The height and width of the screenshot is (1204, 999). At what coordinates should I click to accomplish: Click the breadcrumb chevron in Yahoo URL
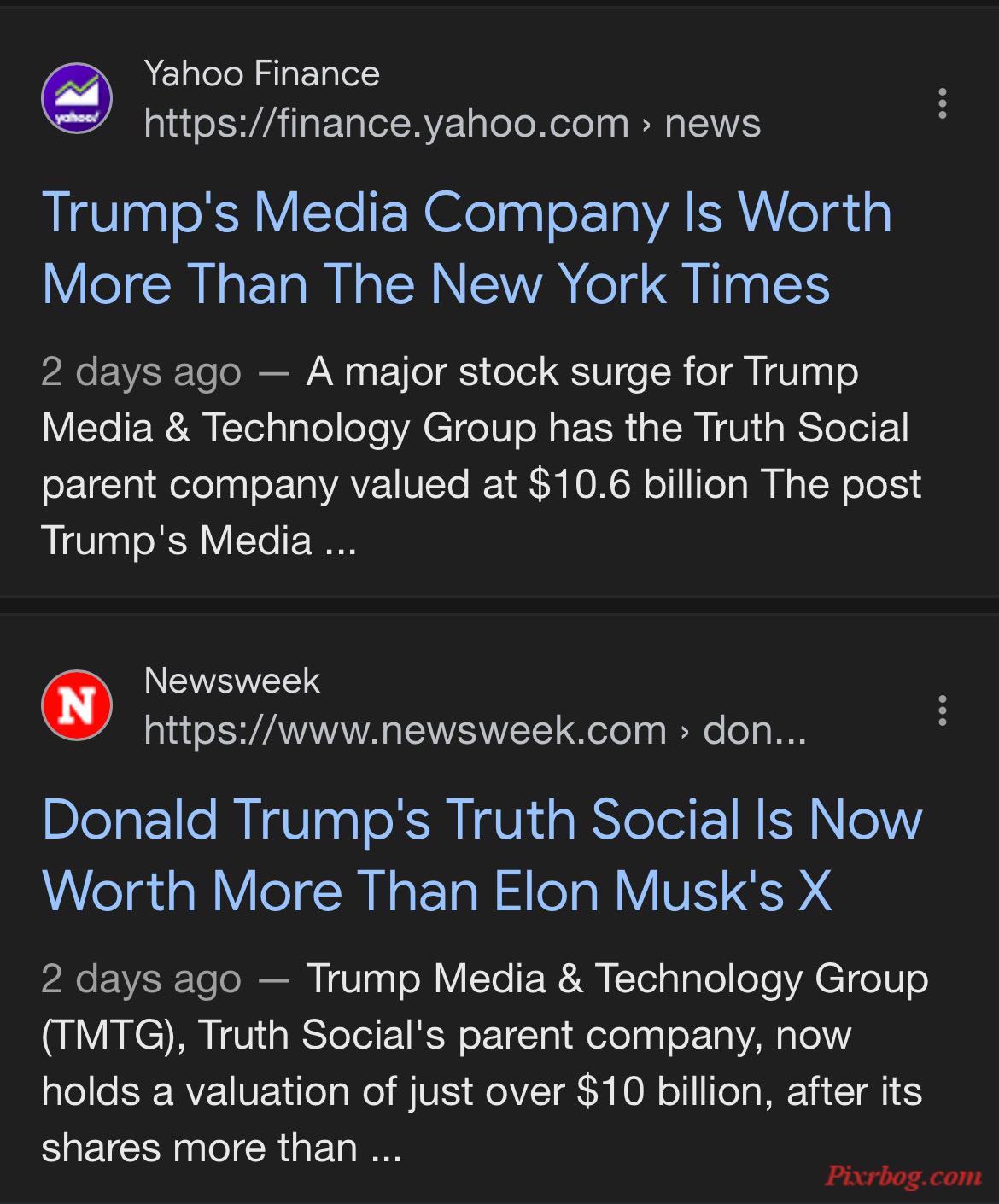[646, 125]
